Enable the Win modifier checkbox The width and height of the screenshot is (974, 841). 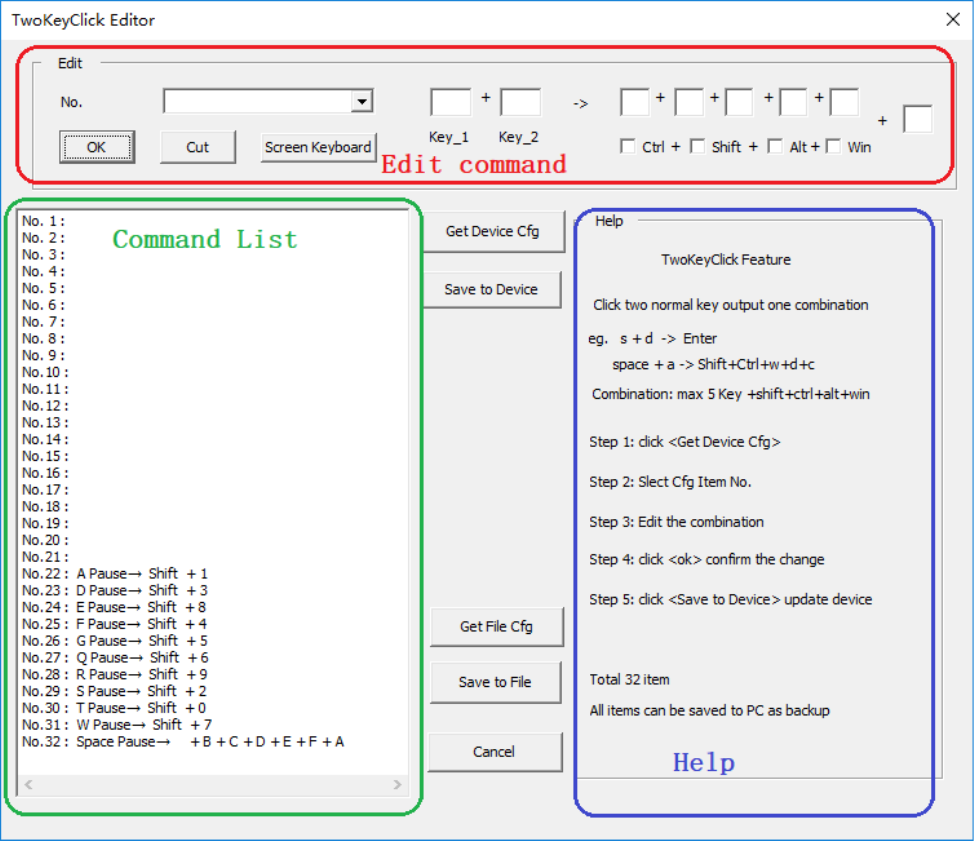point(834,147)
